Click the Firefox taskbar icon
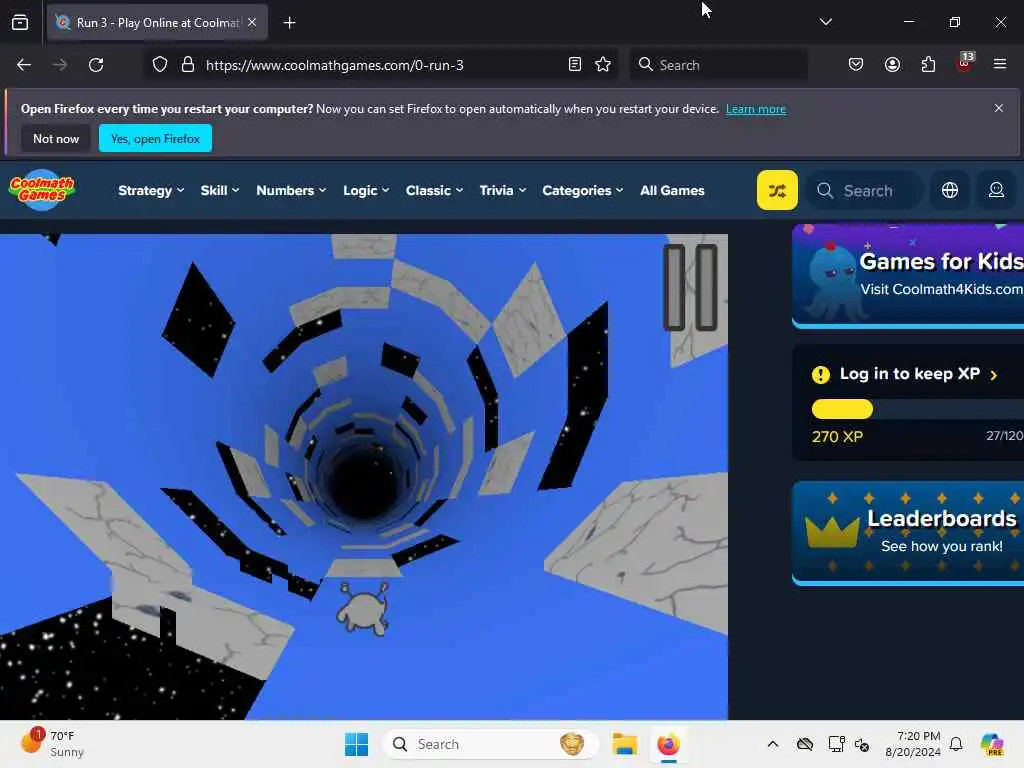 pos(668,744)
